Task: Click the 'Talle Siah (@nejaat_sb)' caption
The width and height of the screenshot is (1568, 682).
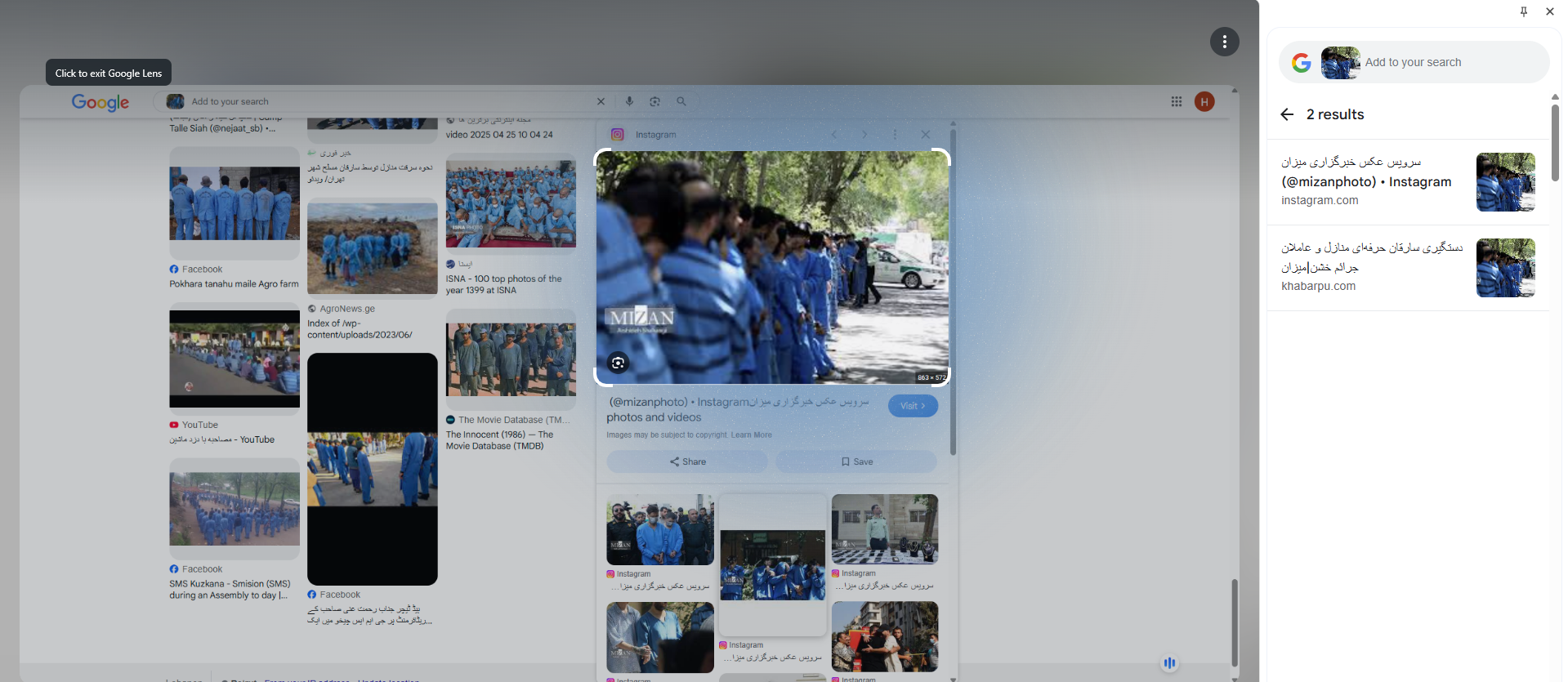Action: (222, 128)
